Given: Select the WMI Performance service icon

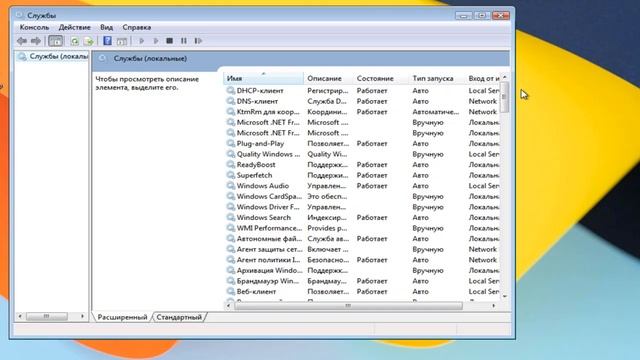Looking at the screenshot, I should (x=231, y=228).
